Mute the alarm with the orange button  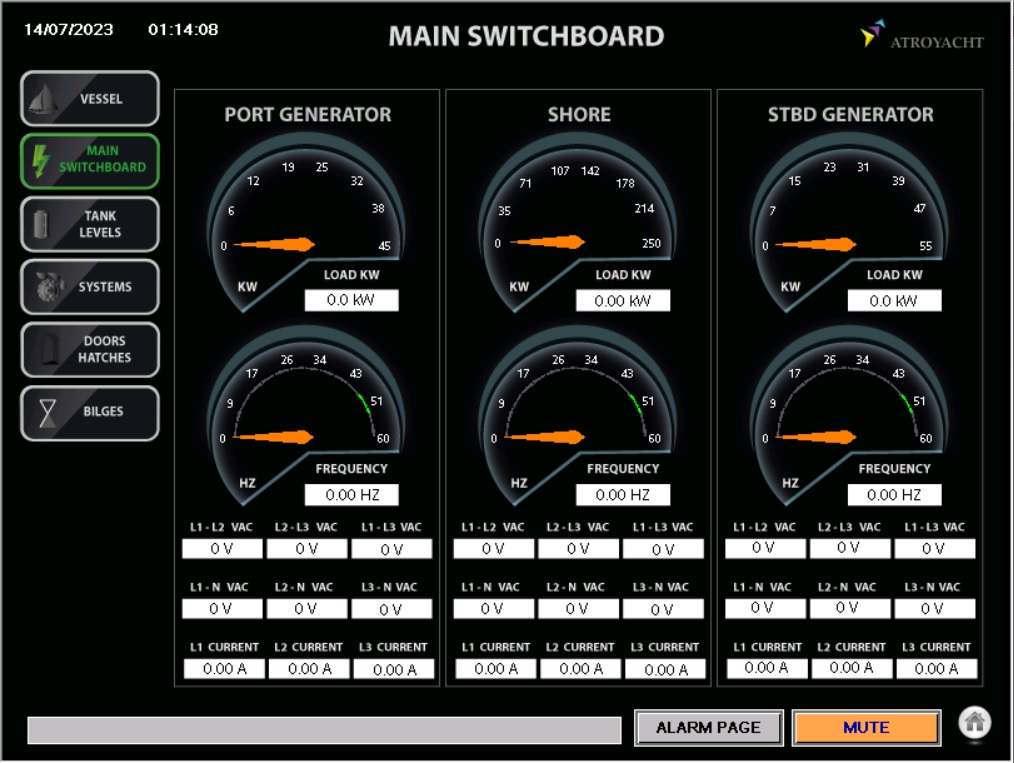pos(866,728)
